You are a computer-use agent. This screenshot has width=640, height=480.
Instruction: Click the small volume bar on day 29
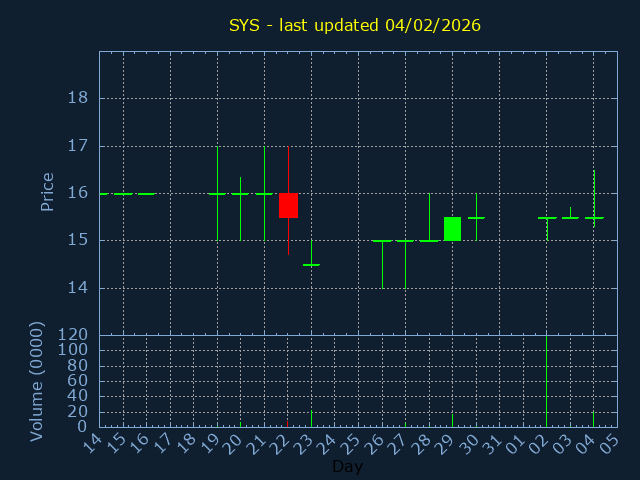(x=452, y=420)
